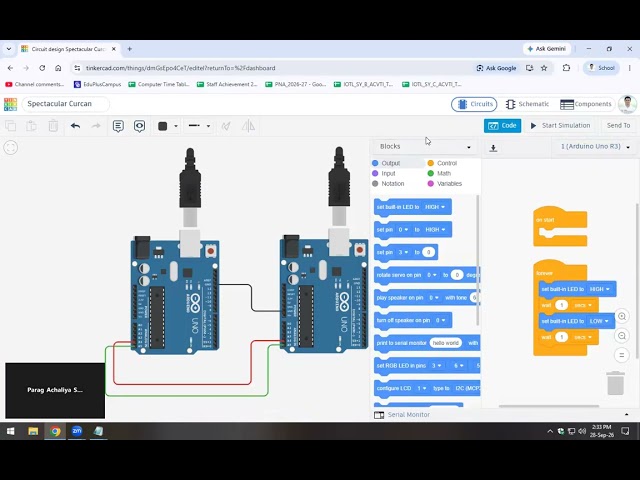Bookmark this page star icon
The height and width of the screenshot is (480, 640).
pyautogui.click(x=544, y=68)
